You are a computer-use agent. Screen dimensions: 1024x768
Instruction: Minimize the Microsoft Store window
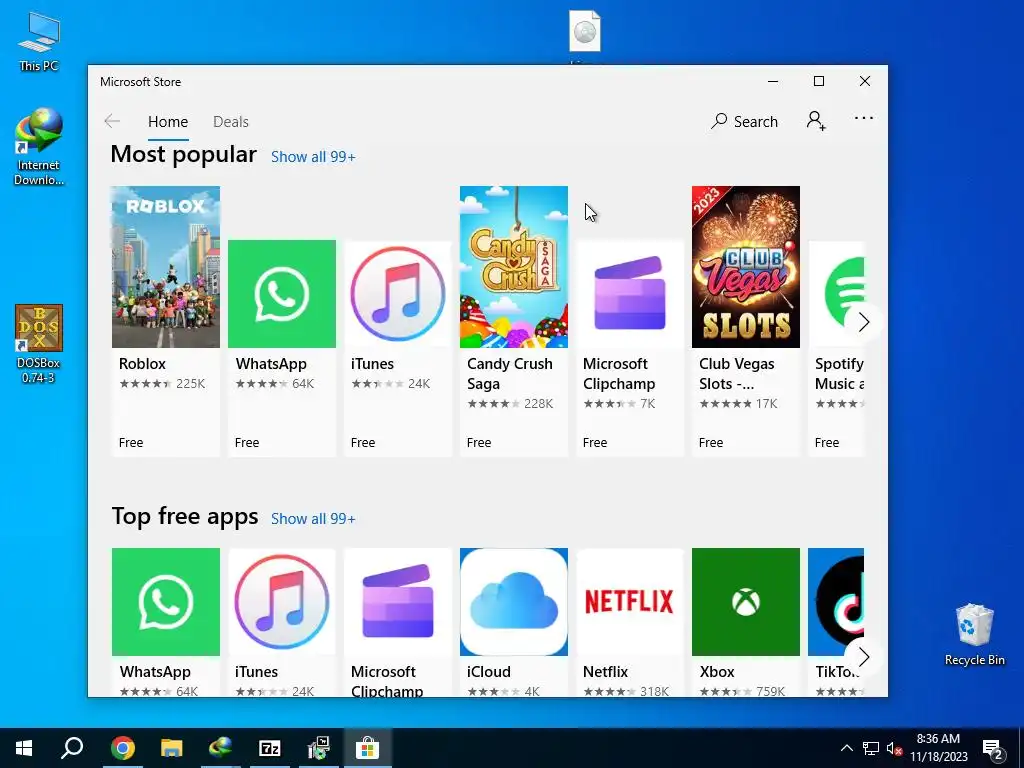(x=773, y=81)
